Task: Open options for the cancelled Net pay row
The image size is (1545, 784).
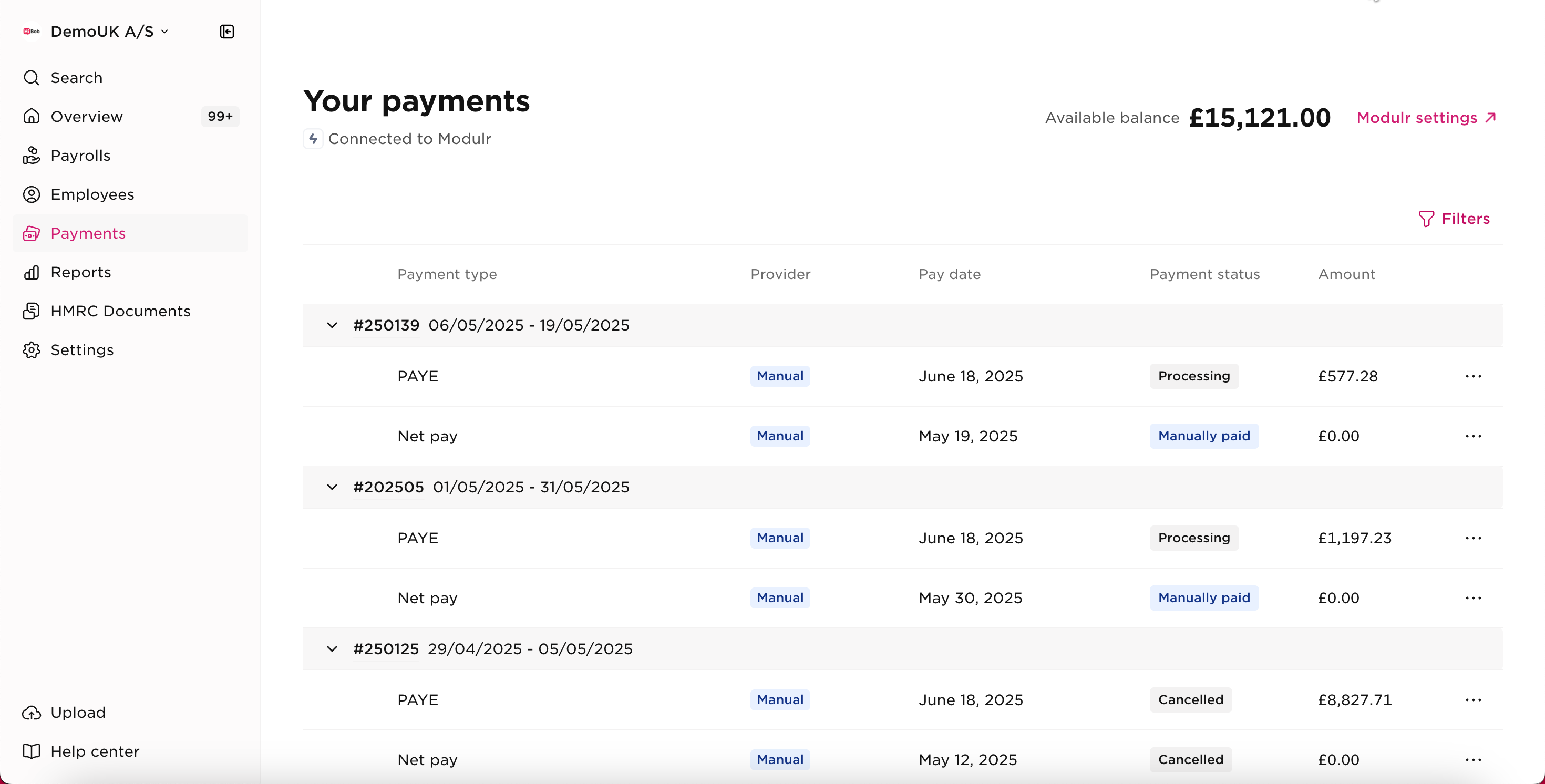Action: [x=1474, y=759]
